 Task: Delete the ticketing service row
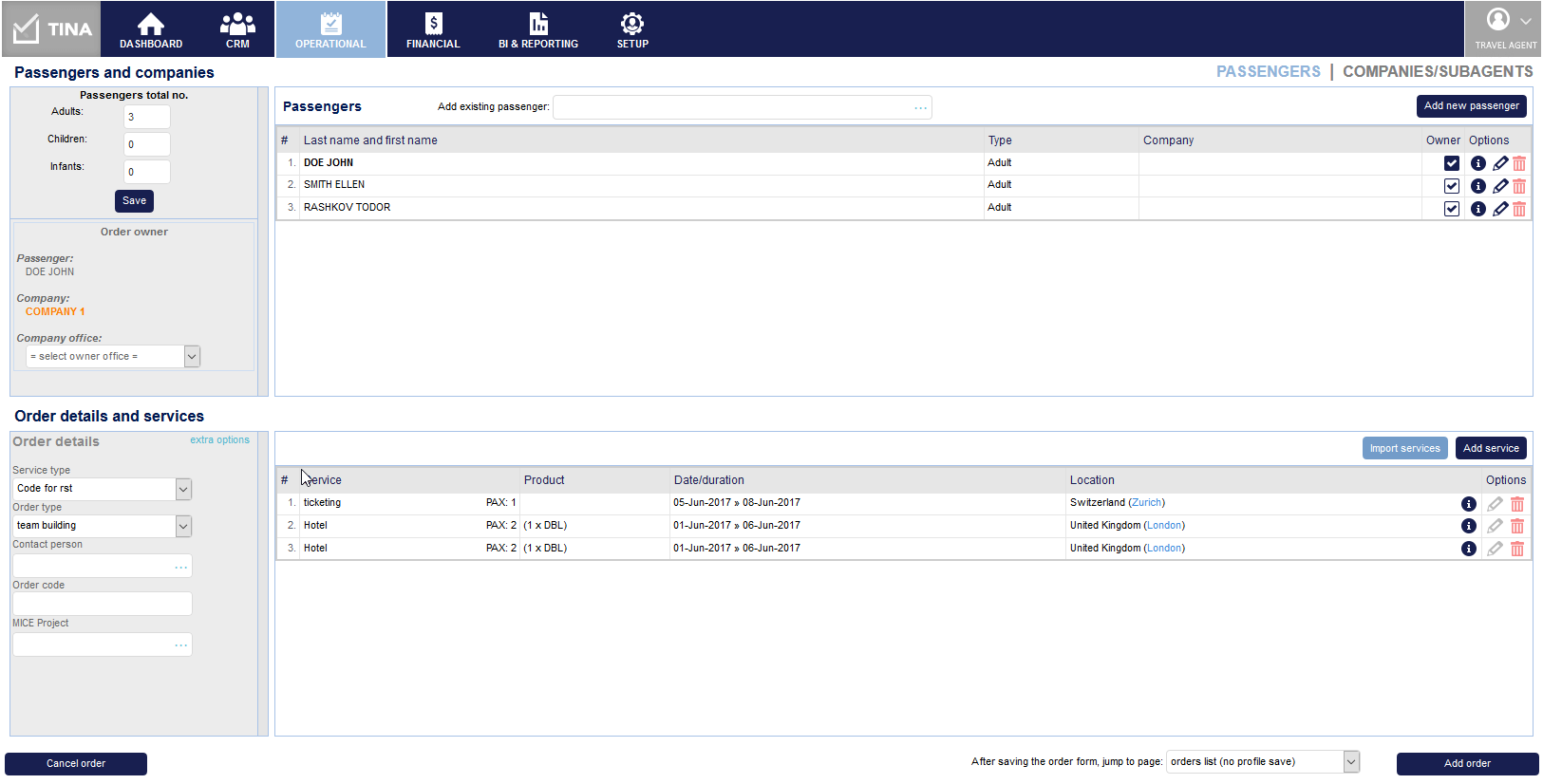tap(1517, 504)
